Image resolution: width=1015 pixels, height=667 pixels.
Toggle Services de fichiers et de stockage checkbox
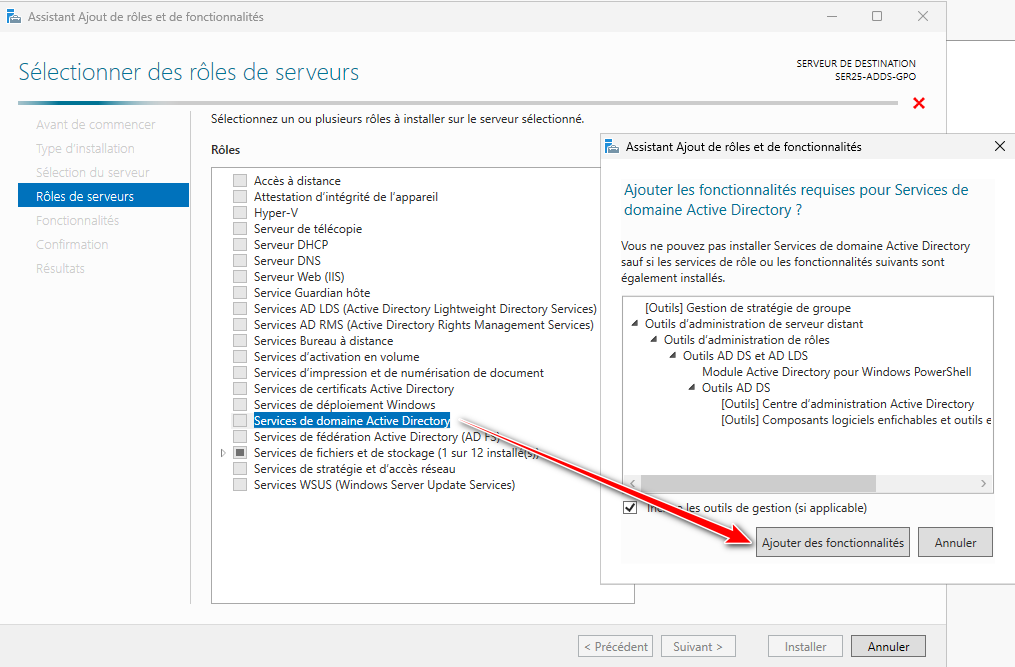[x=240, y=453]
